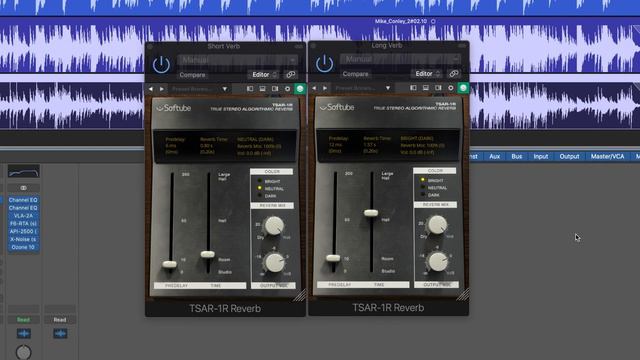Screen dimensions: 640x360
Task: Click the link icon in Short Verb header
Action: pos(291,75)
